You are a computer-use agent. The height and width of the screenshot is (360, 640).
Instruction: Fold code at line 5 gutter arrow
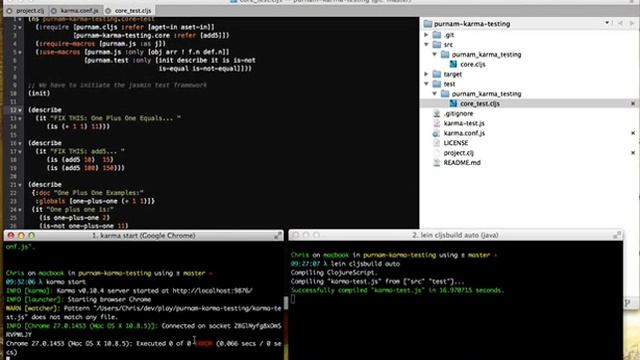(20, 52)
